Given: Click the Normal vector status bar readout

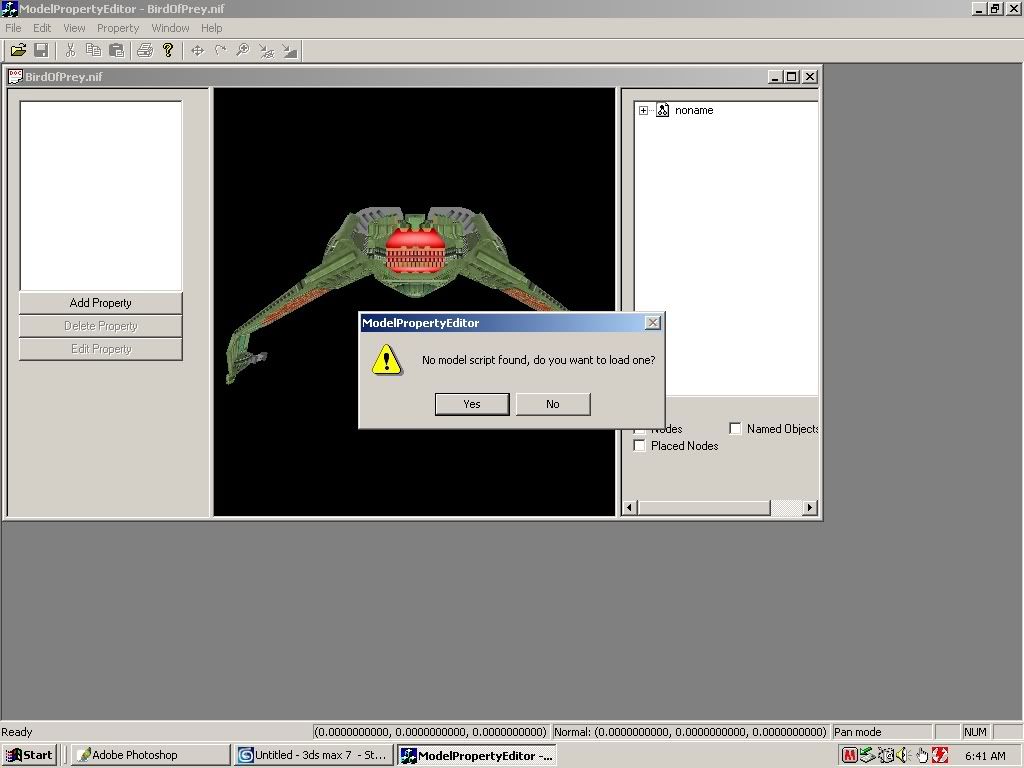Looking at the screenshot, I should click(x=690, y=732).
